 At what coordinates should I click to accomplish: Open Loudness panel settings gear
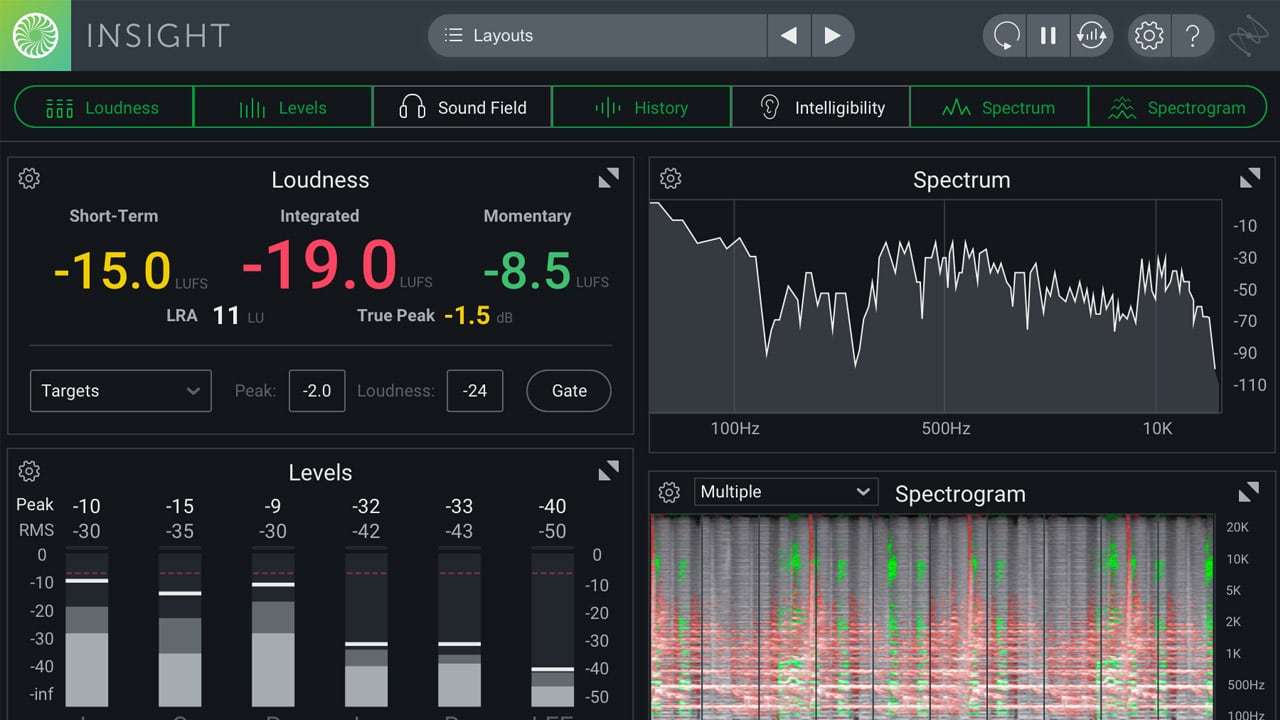[30, 179]
